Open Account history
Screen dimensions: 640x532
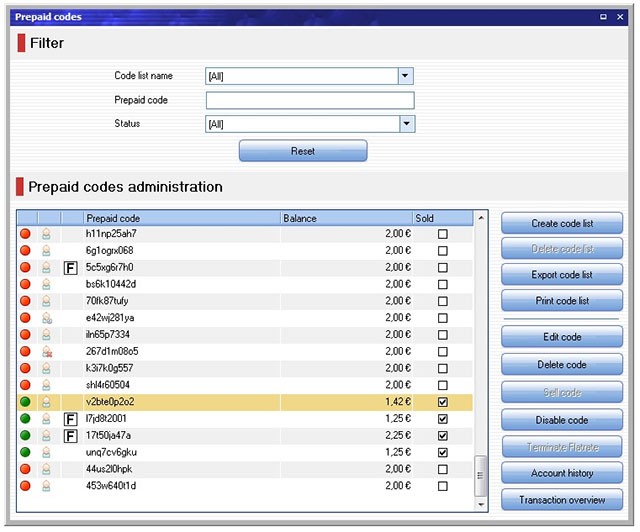(561, 473)
